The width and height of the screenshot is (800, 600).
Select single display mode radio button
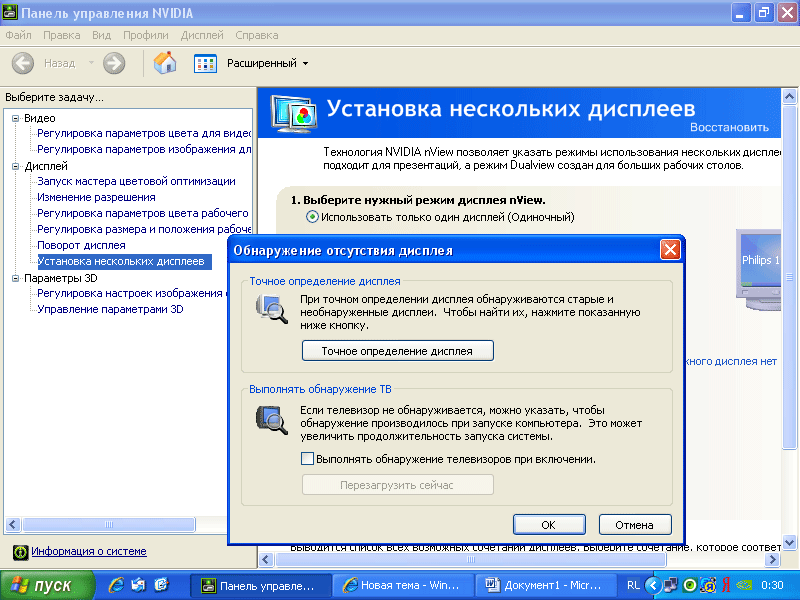click(x=312, y=217)
